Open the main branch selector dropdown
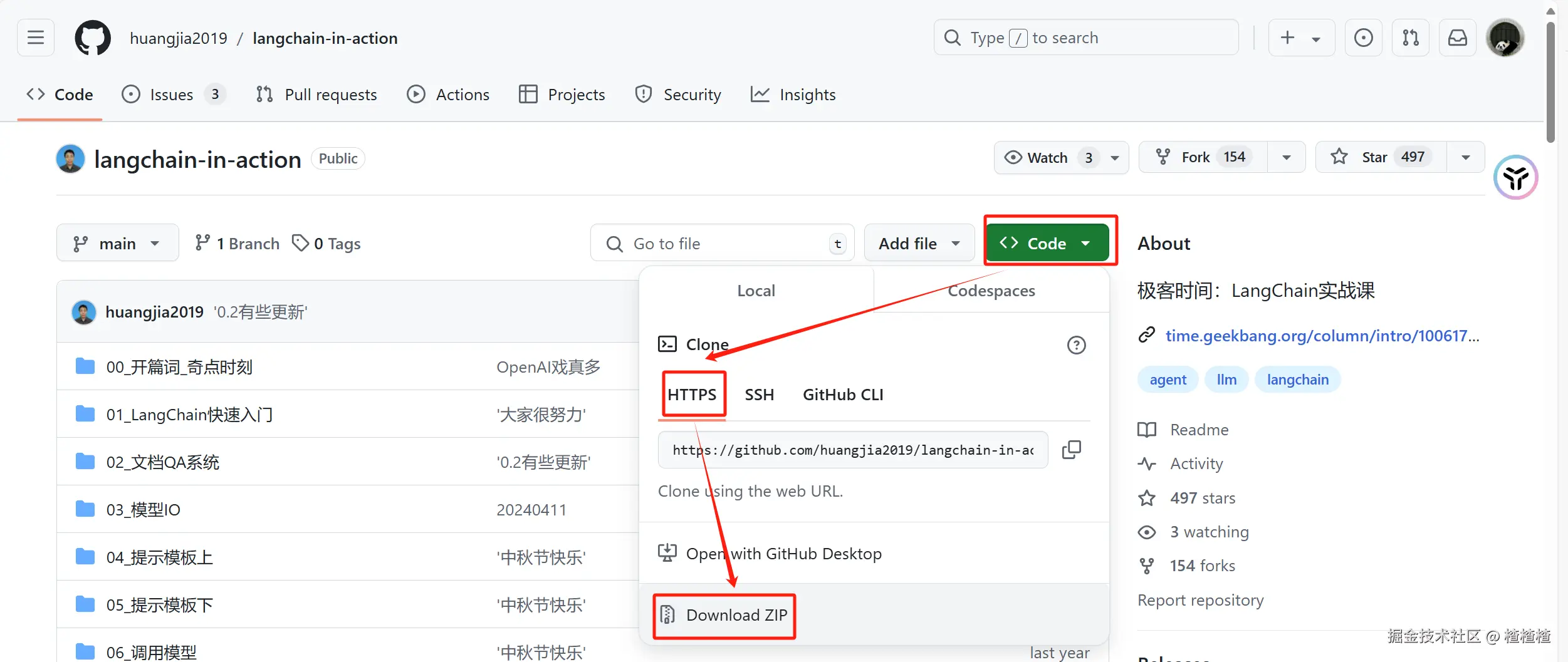The width and height of the screenshot is (1568, 662). 117,243
